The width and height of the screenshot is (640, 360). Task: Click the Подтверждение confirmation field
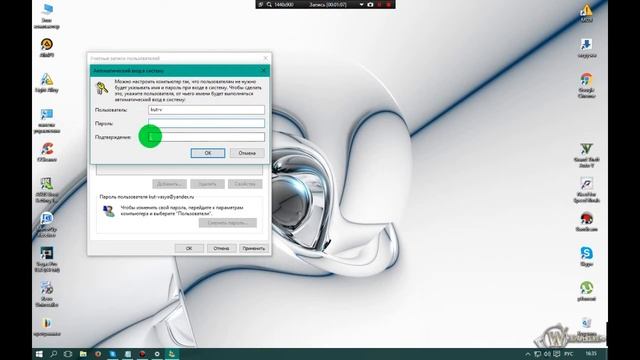click(206, 137)
